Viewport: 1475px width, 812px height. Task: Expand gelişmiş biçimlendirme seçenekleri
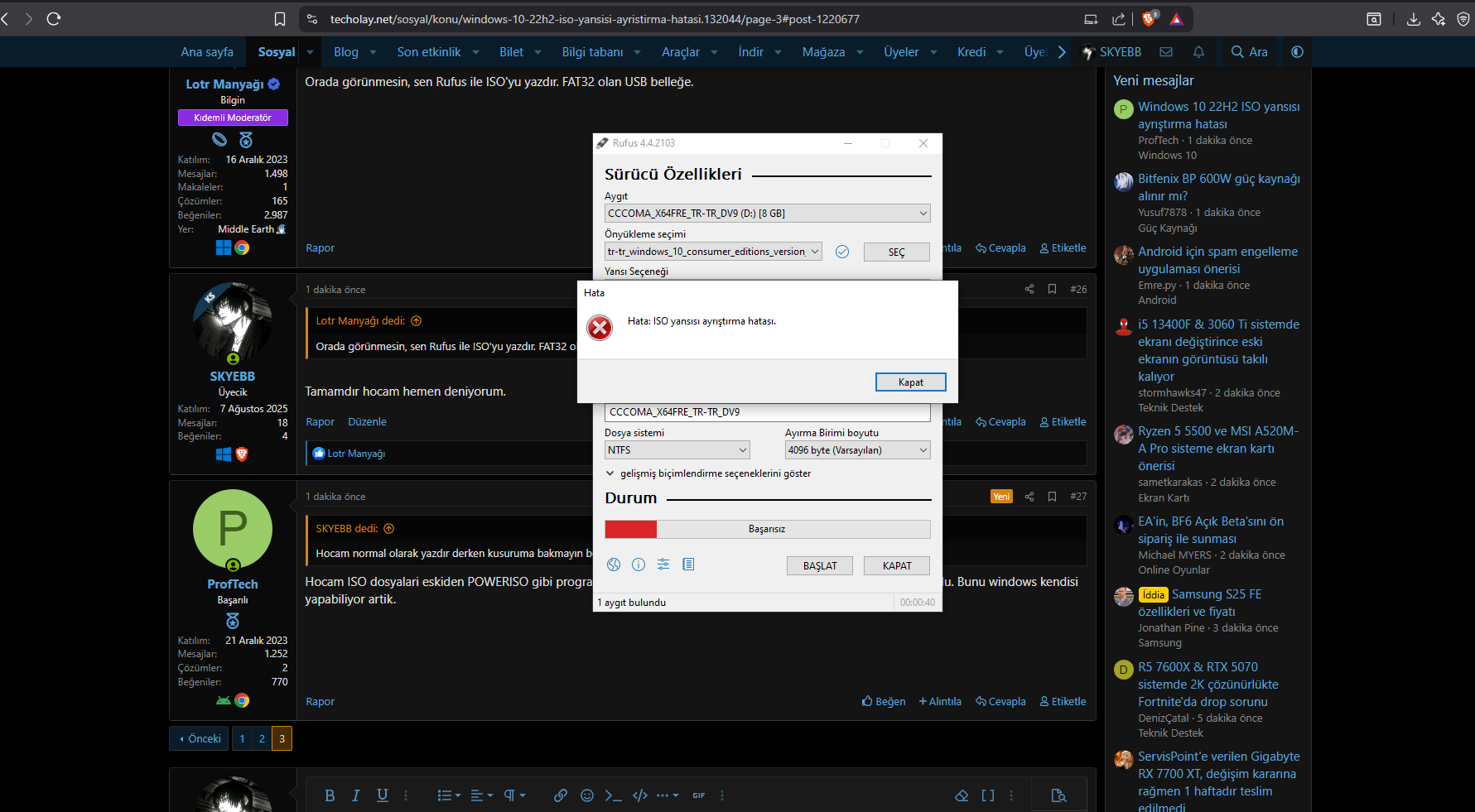click(x=709, y=473)
